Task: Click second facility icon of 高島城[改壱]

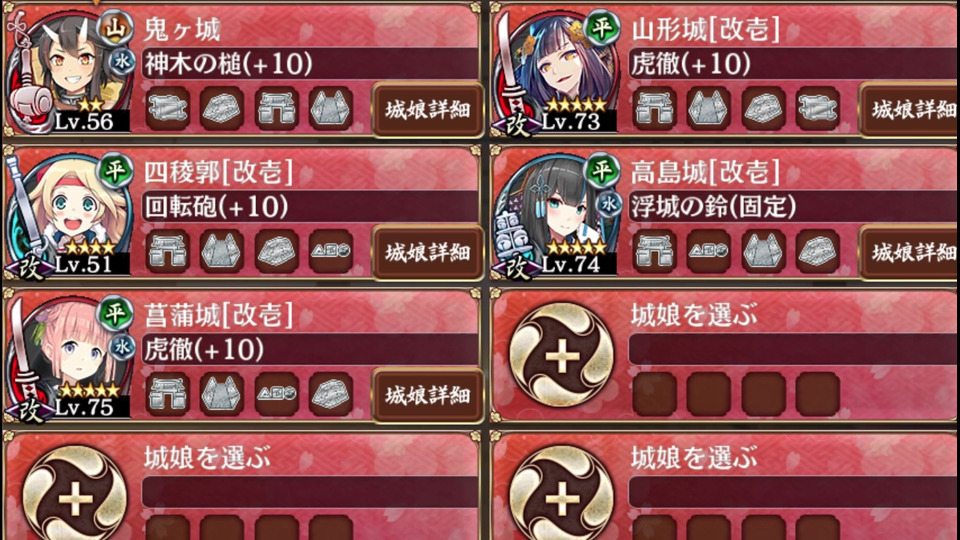Action: pos(709,251)
